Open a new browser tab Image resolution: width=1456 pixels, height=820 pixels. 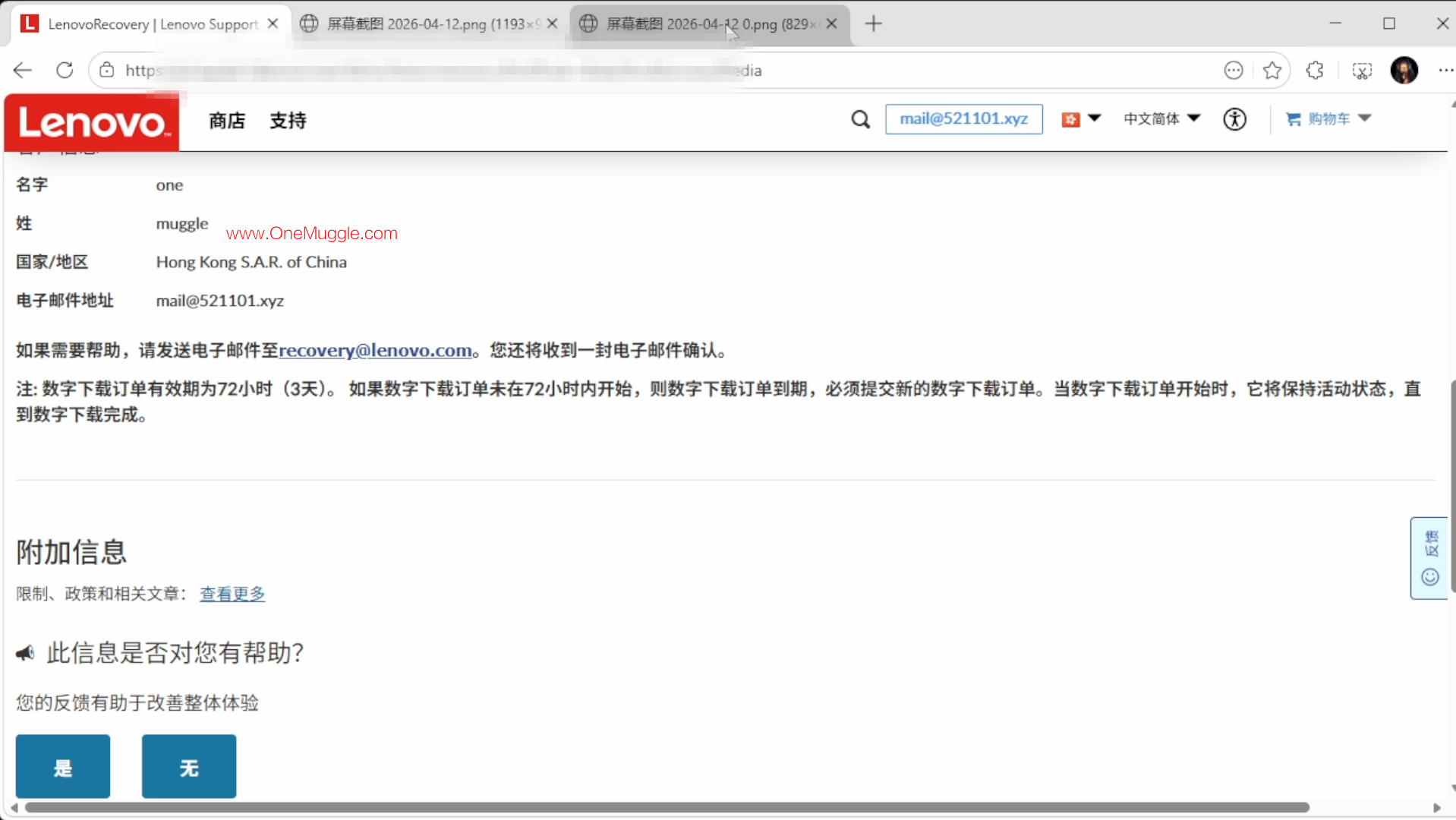[874, 24]
